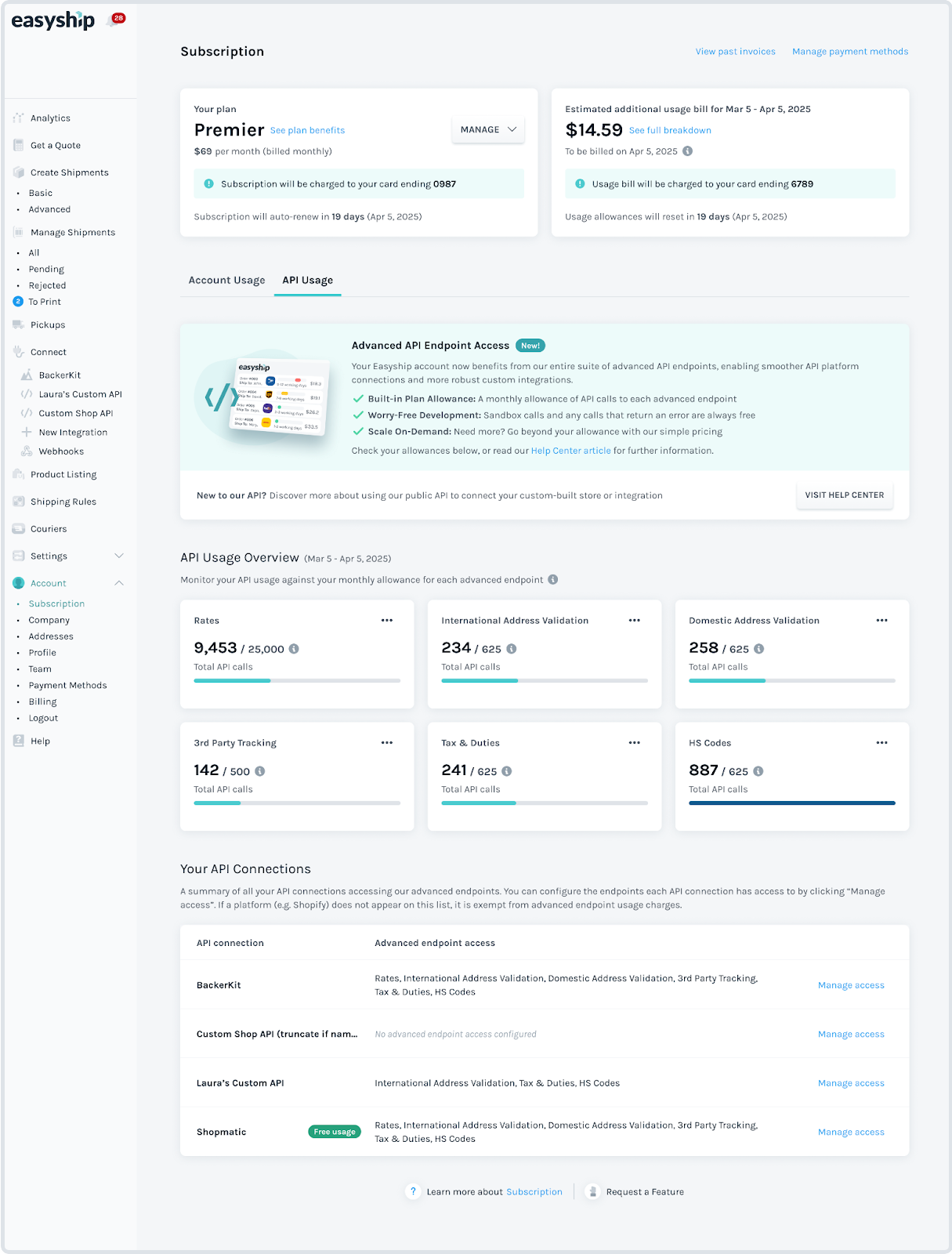Expand the Settings sidebar section
The image size is (952, 1254).
tap(119, 556)
